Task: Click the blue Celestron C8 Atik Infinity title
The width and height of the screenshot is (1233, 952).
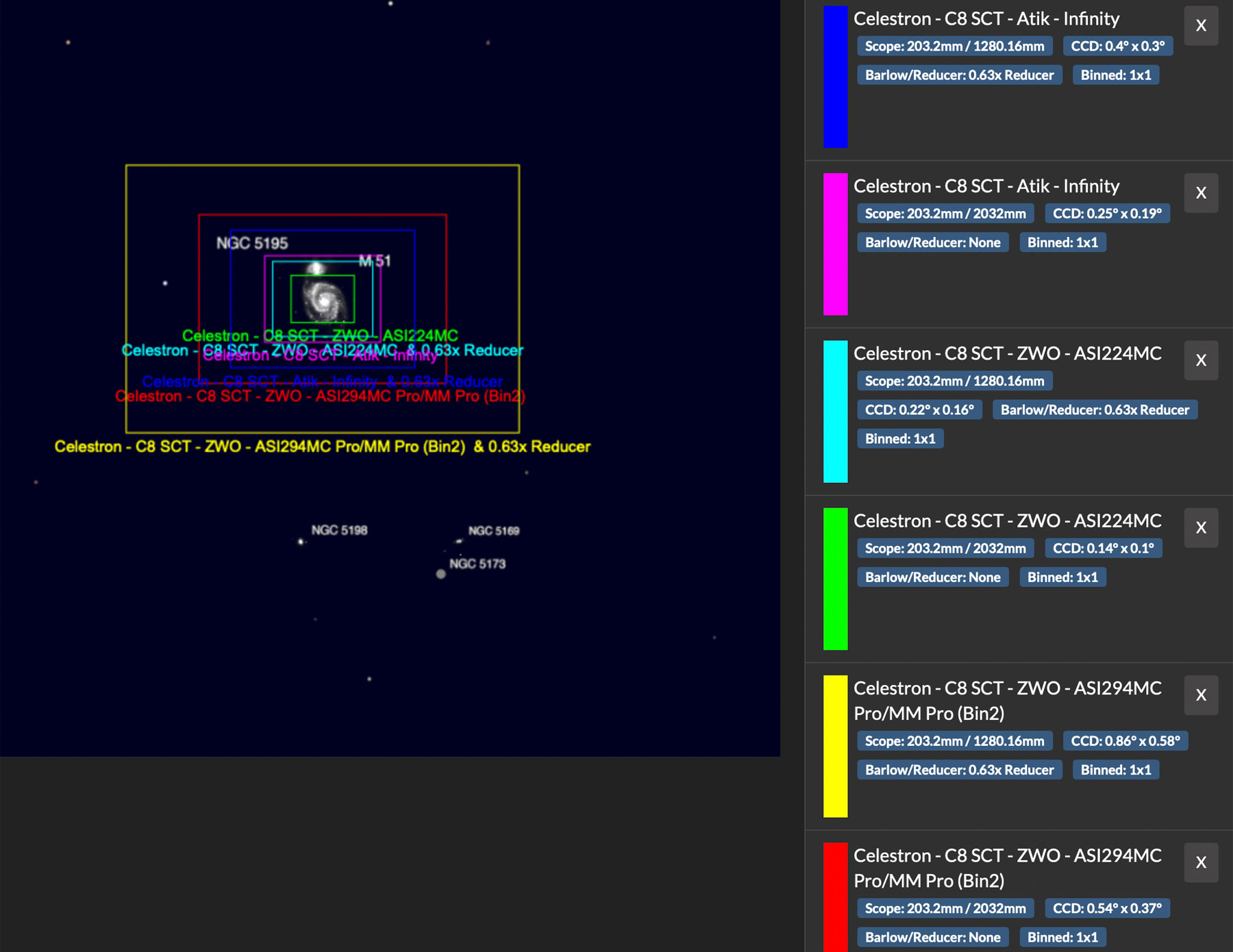Action: pyautogui.click(x=986, y=18)
